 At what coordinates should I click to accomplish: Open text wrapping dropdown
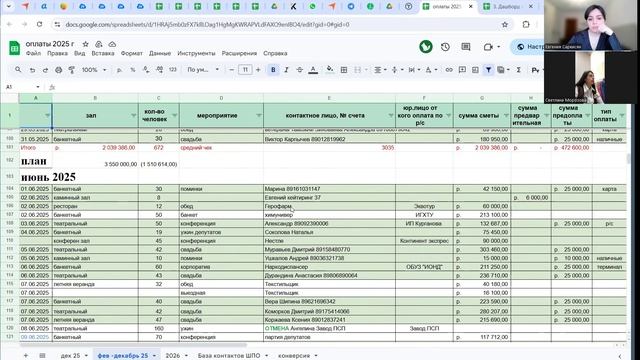pyautogui.click(x=414, y=70)
